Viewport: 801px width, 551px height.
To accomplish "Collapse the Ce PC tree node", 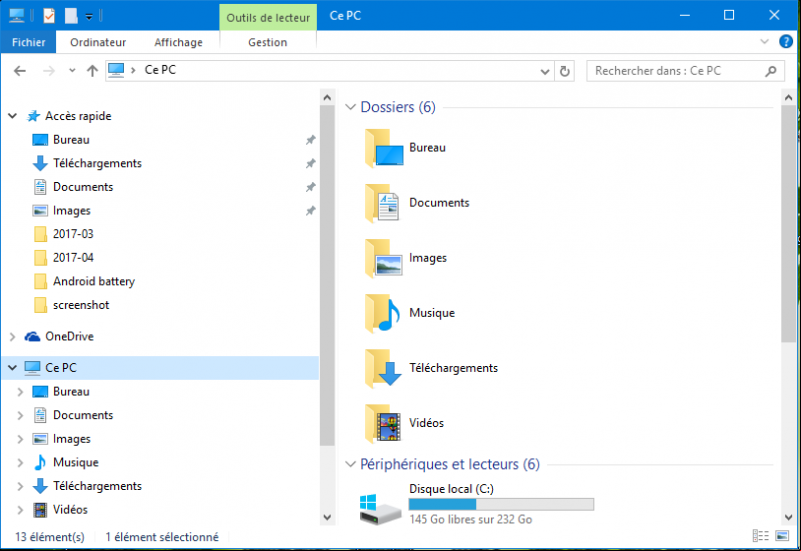I will (x=13, y=368).
